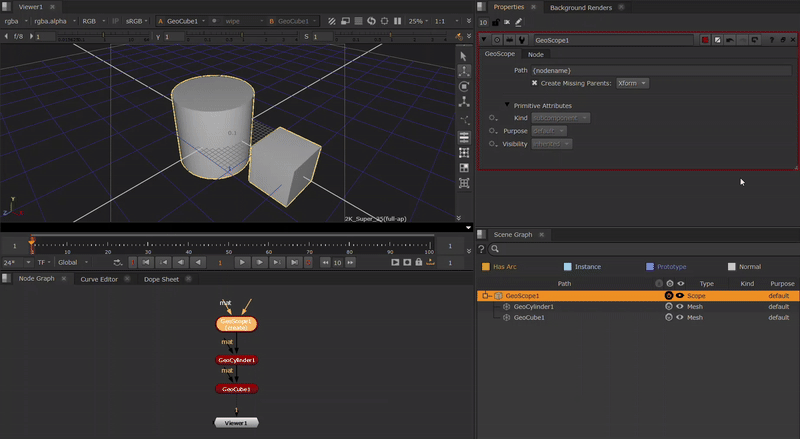Collapse the Primitive Attributes section

click(507, 105)
